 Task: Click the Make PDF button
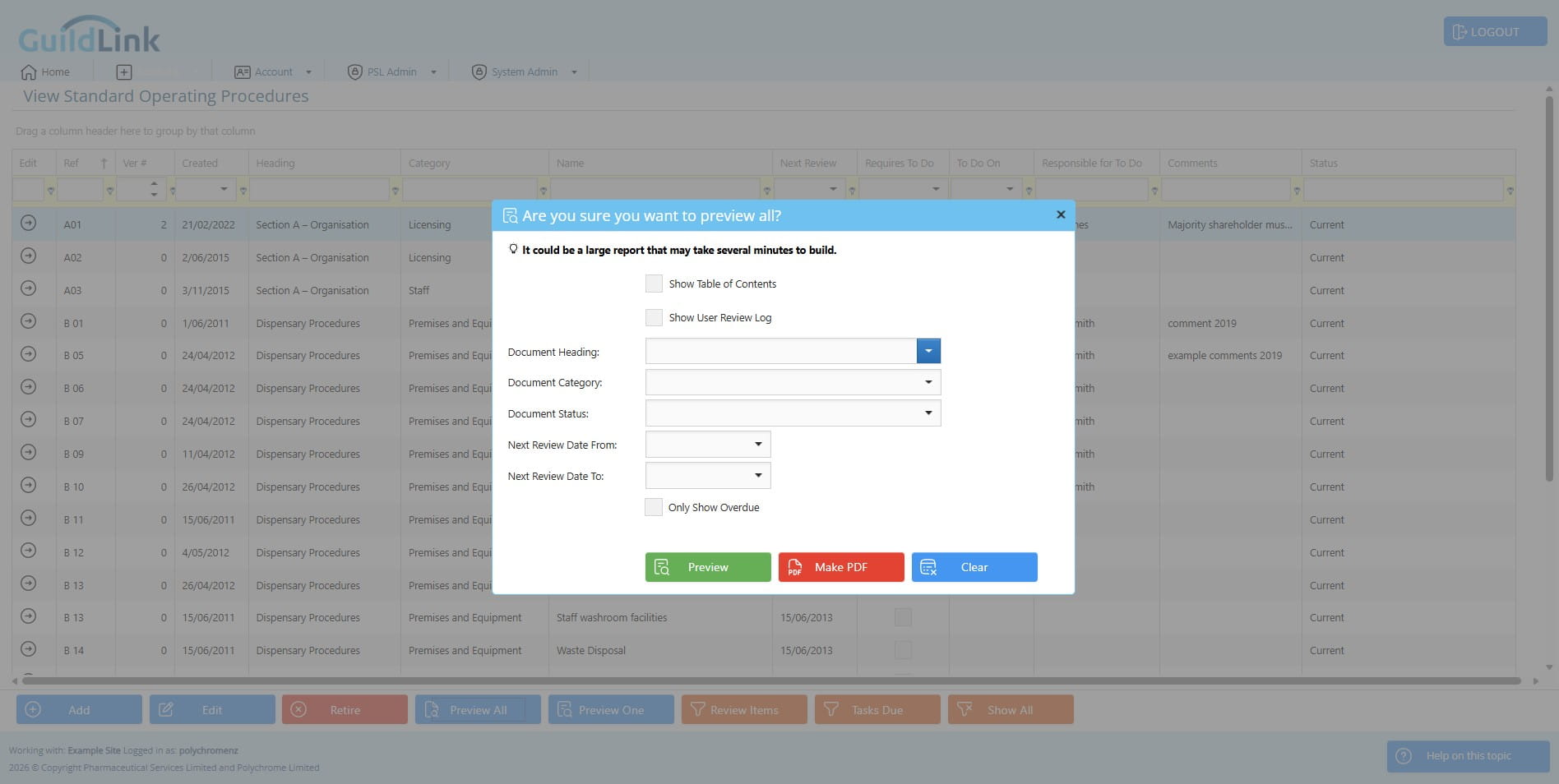(841, 567)
